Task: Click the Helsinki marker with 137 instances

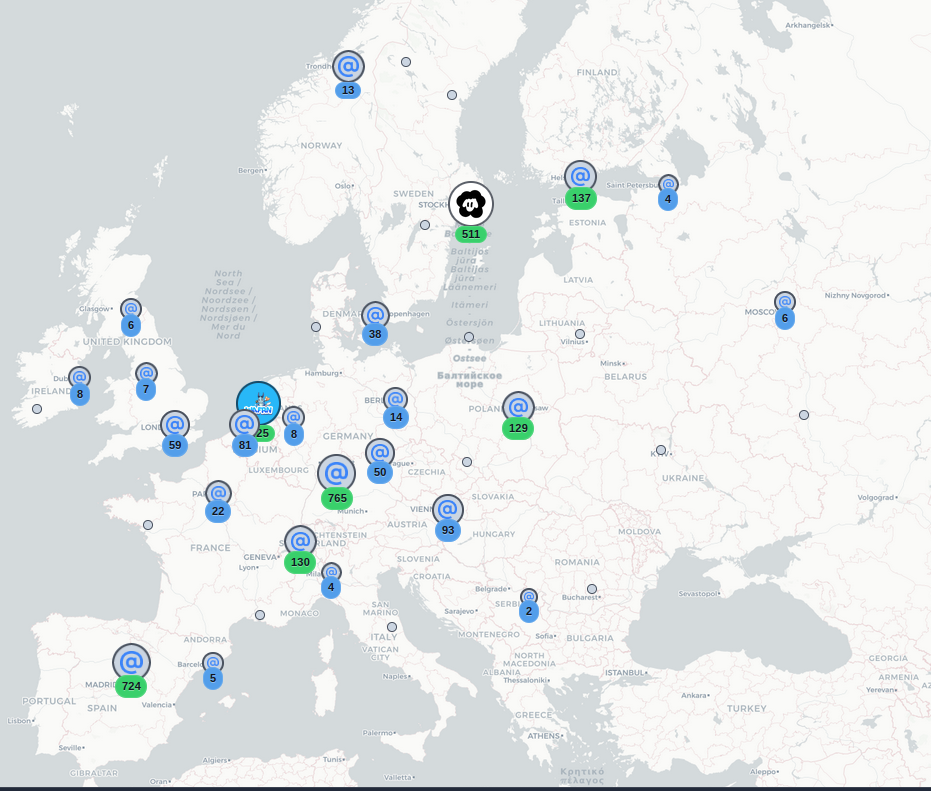Action: (x=583, y=177)
